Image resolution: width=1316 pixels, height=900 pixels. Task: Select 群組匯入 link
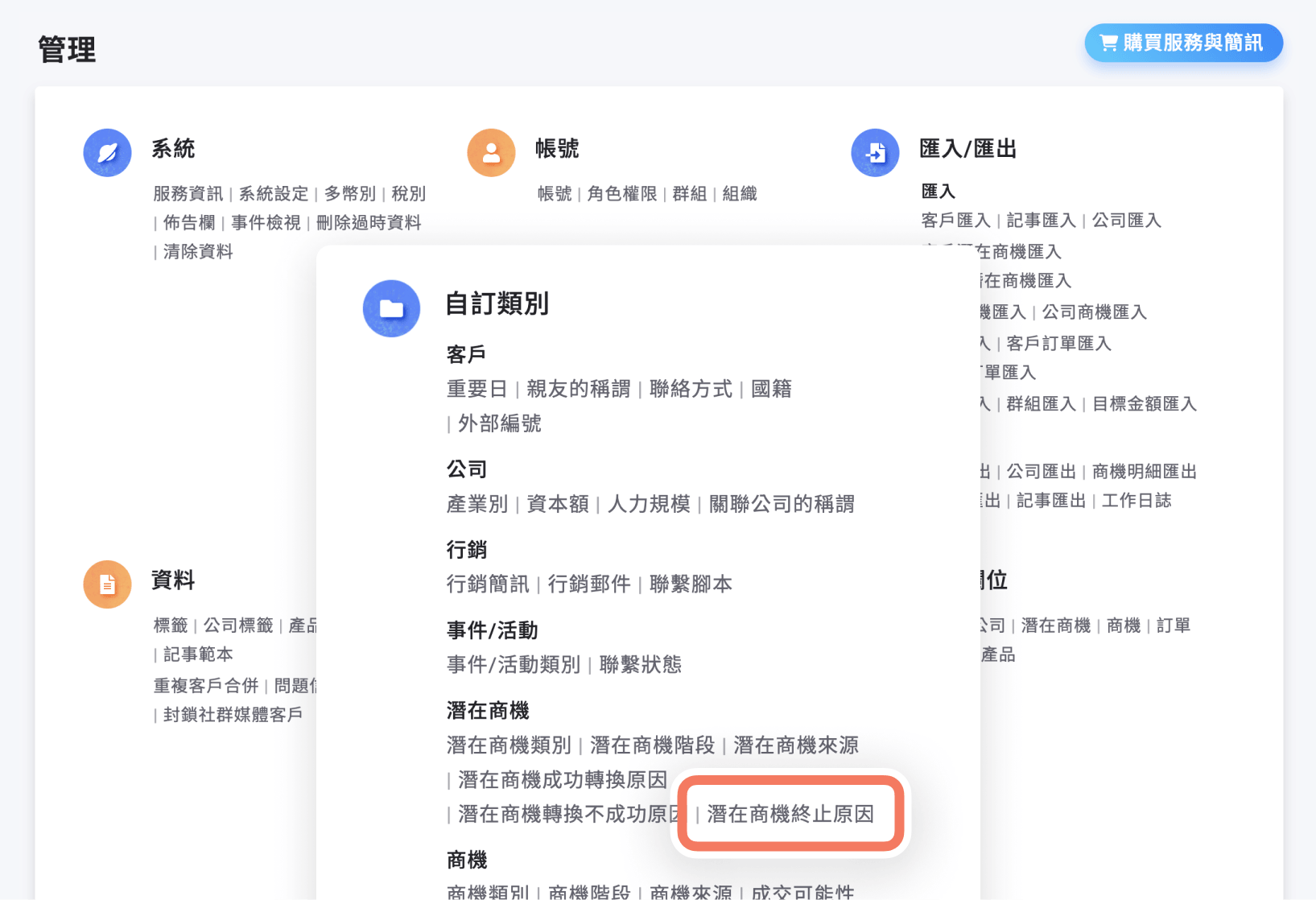click(1042, 404)
